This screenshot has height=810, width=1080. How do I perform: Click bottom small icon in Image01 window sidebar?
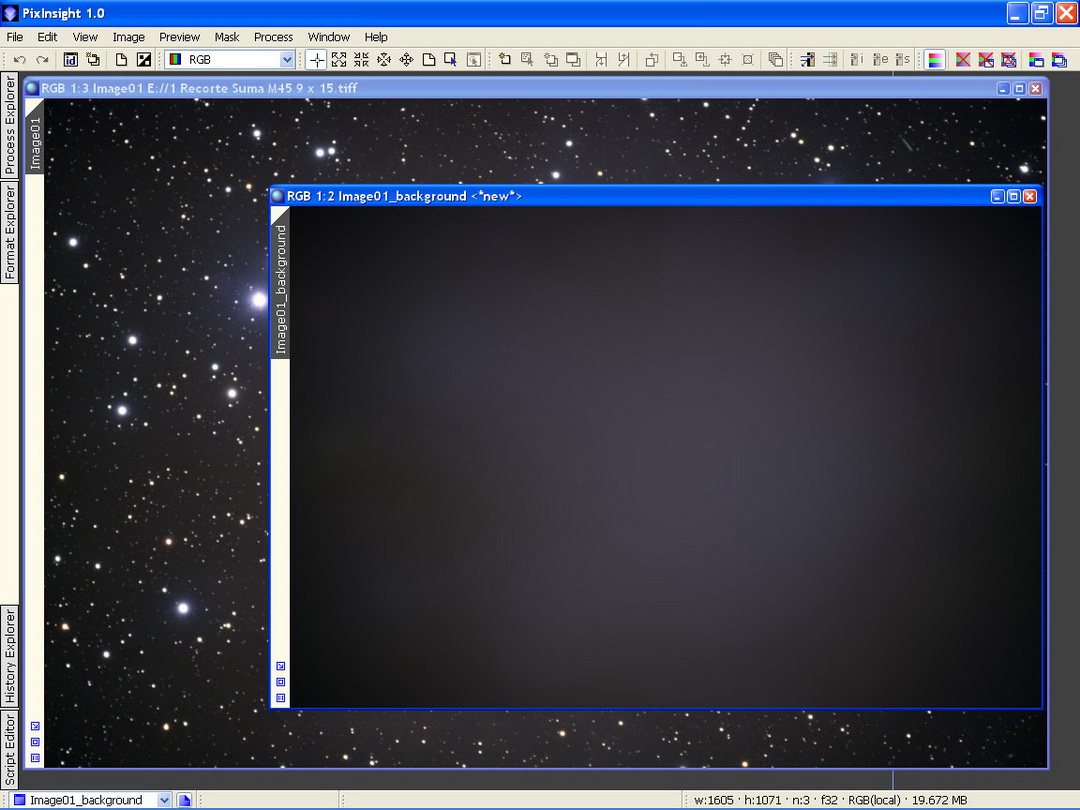coord(35,758)
